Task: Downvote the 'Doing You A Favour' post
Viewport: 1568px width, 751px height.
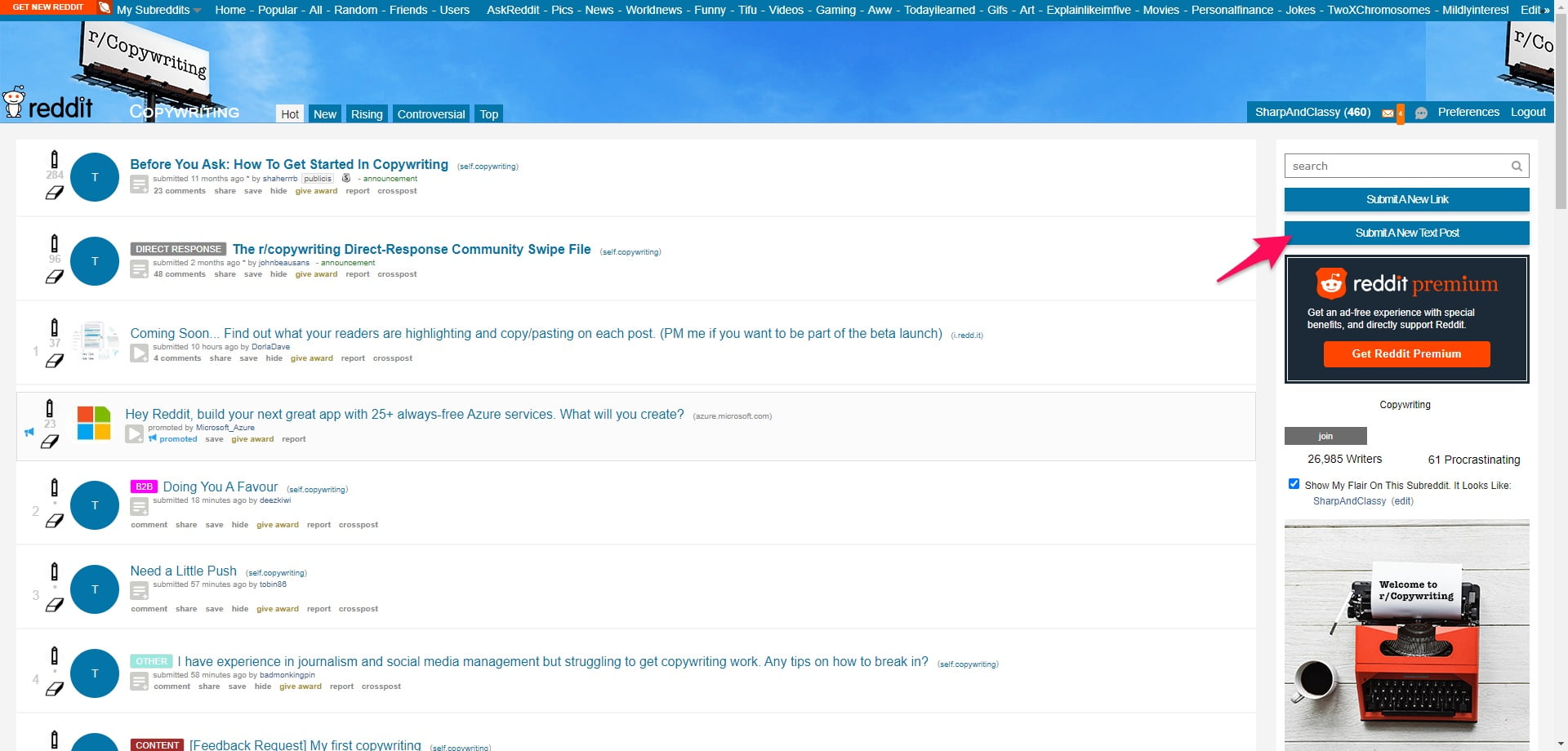Action: pyautogui.click(x=55, y=521)
